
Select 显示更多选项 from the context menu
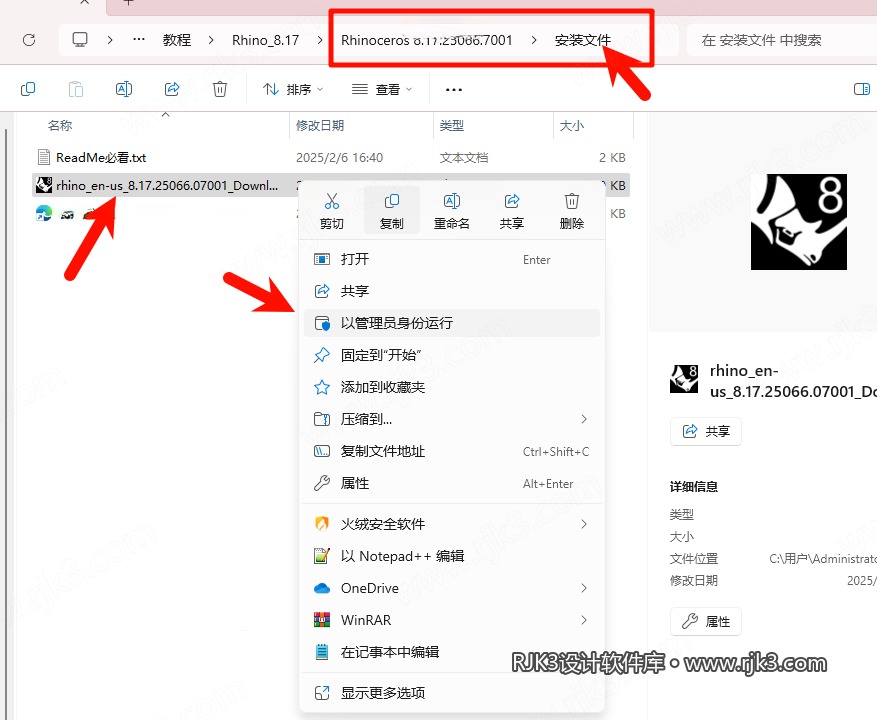[x=452, y=693]
